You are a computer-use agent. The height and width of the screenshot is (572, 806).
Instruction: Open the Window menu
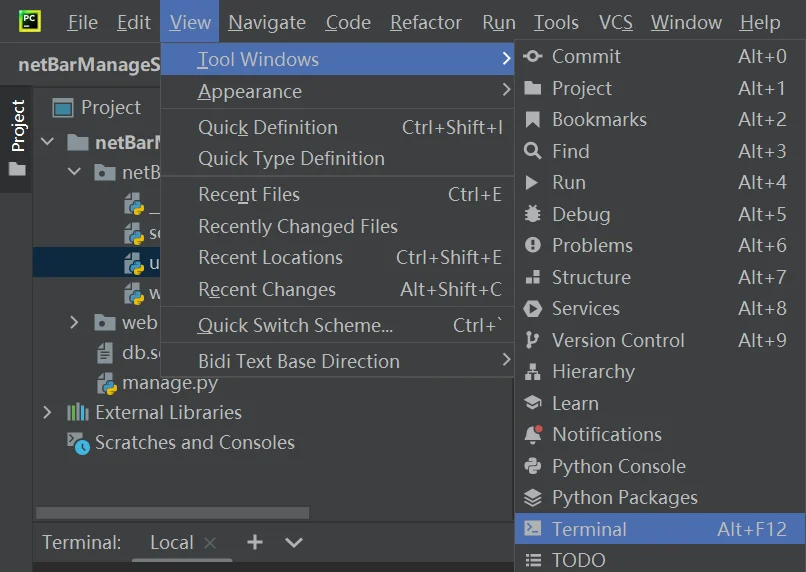[686, 22]
